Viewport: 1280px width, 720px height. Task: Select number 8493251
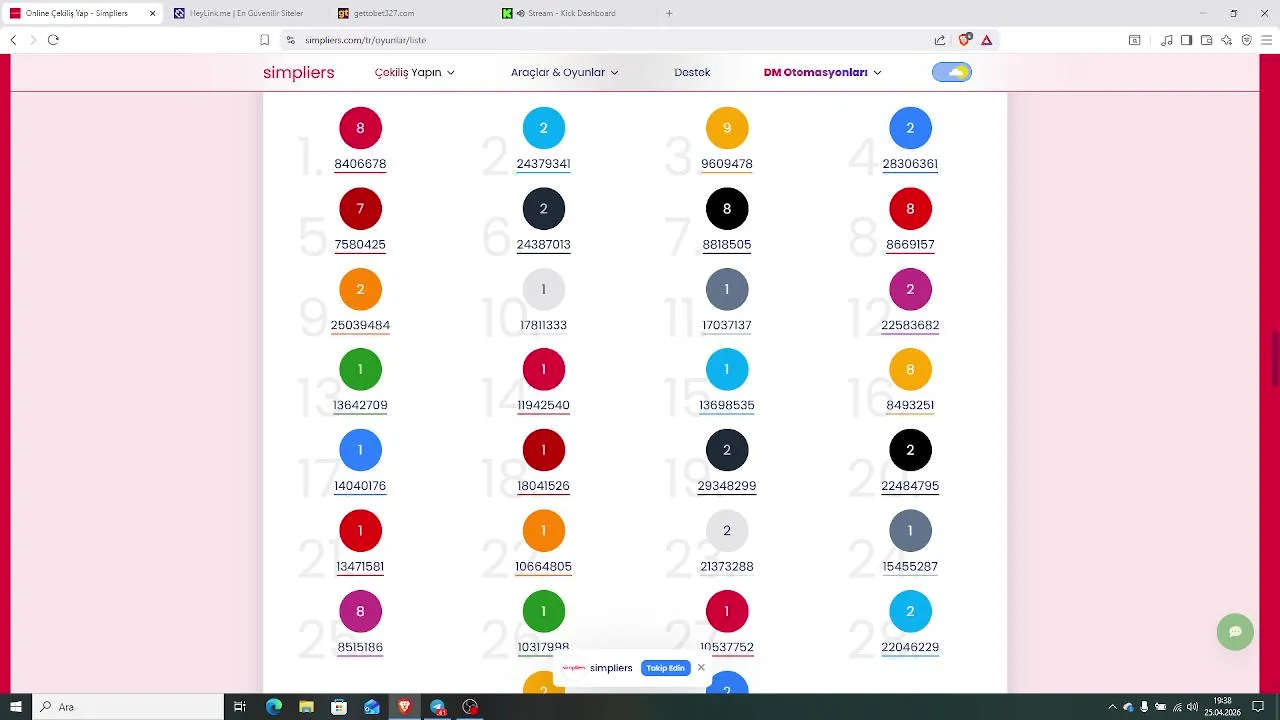pos(910,406)
